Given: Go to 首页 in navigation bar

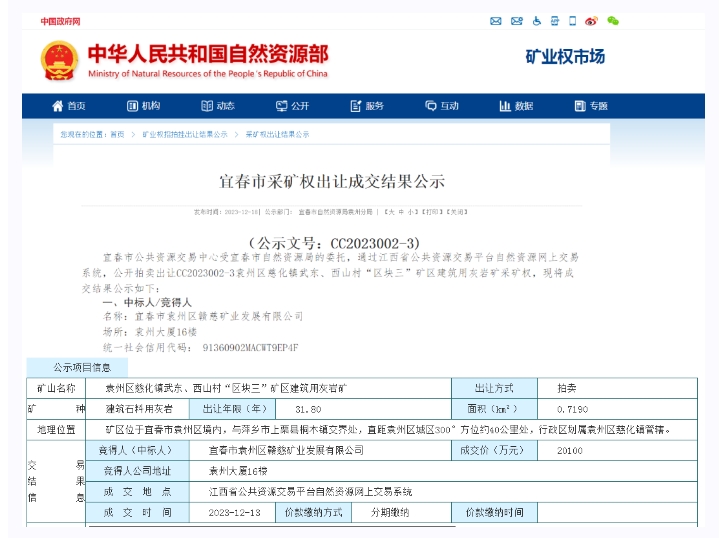Looking at the screenshot, I should point(68,106).
